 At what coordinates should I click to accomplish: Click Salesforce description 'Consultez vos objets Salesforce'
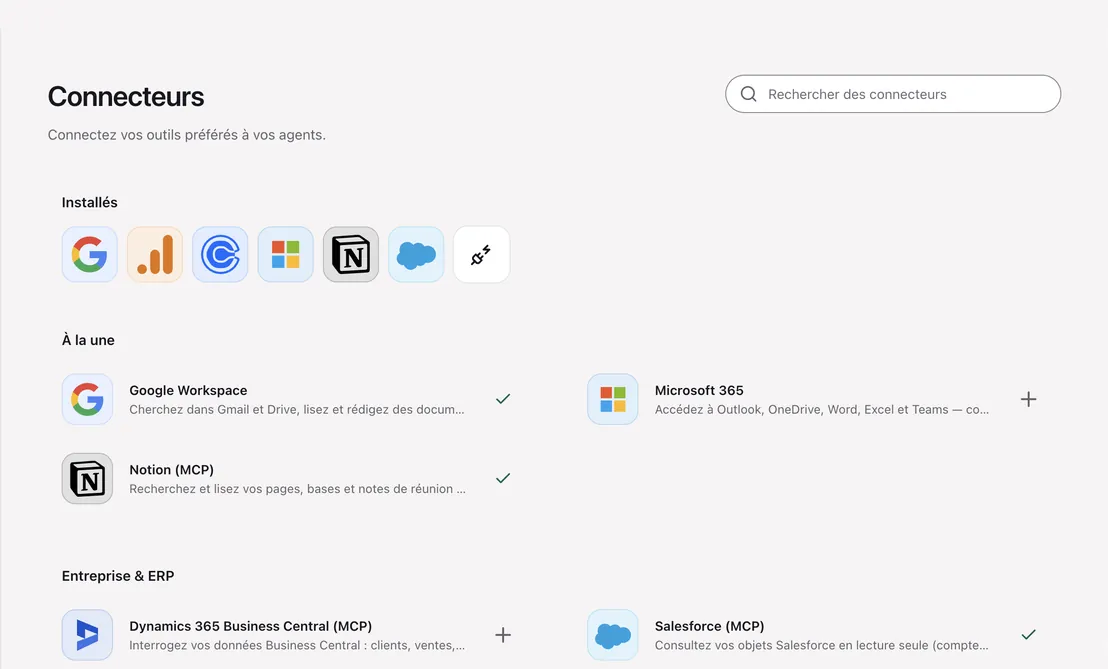point(822,645)
